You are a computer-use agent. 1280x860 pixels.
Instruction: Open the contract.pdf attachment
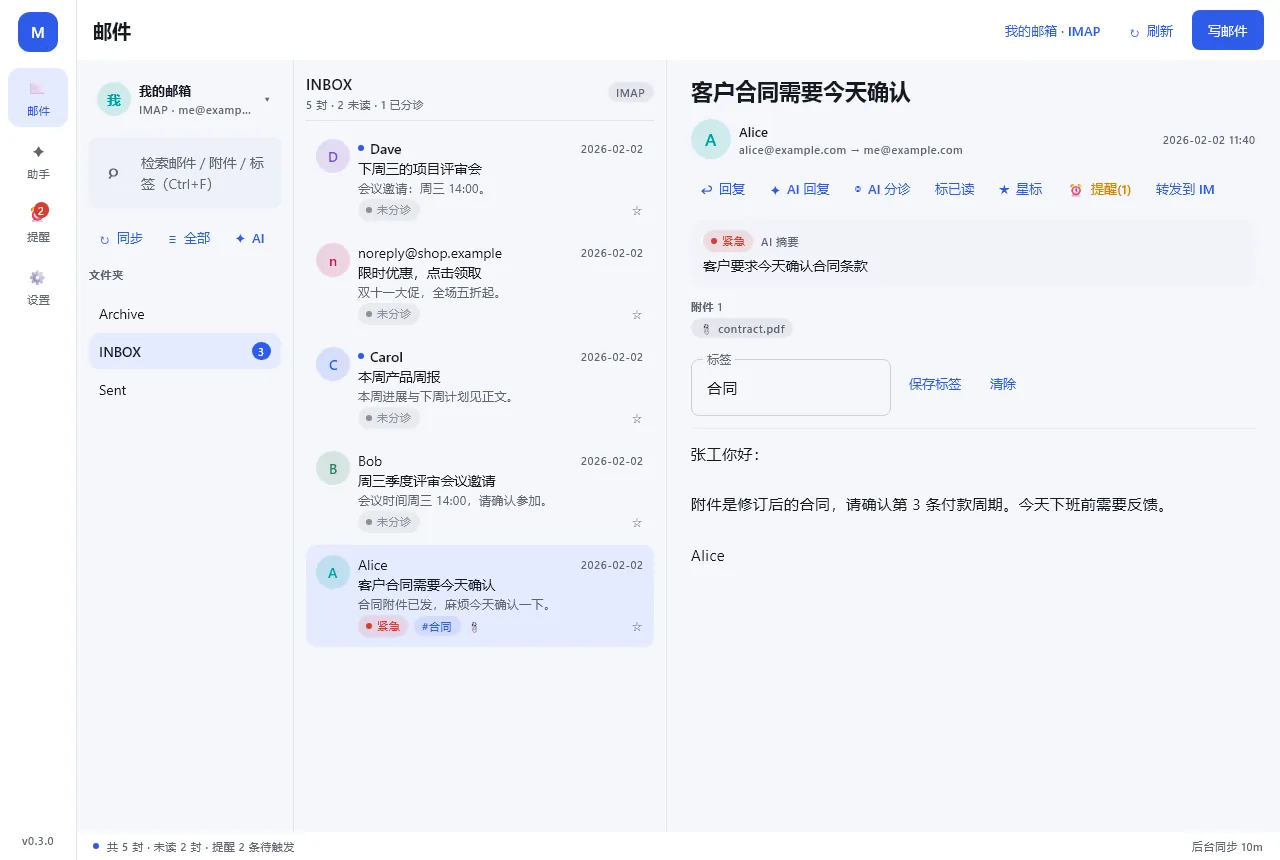(x=742, y=329)
